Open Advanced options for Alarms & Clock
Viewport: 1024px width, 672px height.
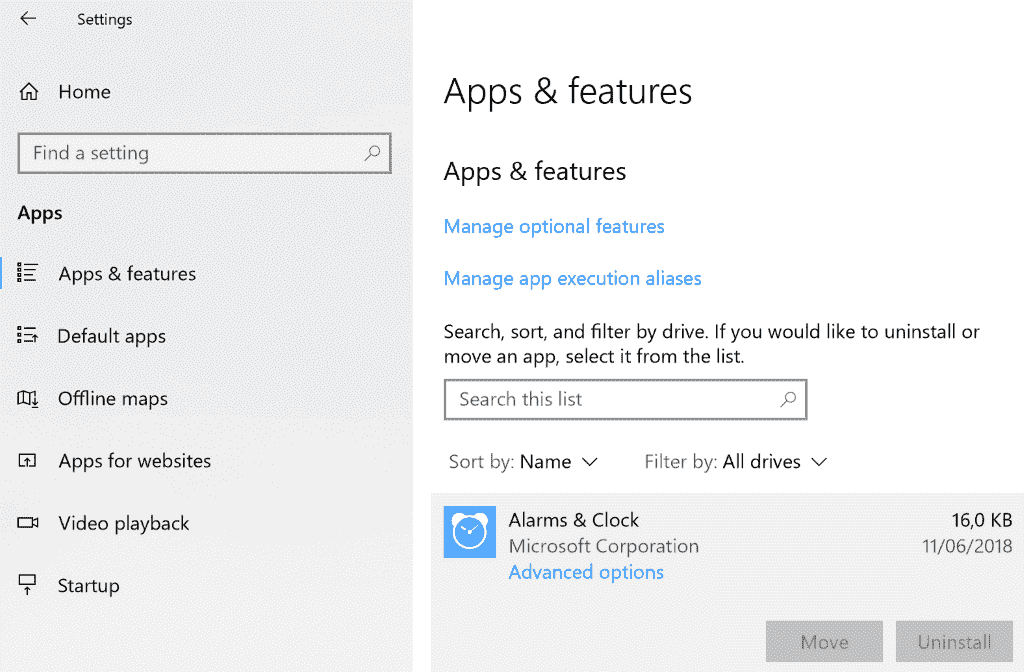[586, 573]
